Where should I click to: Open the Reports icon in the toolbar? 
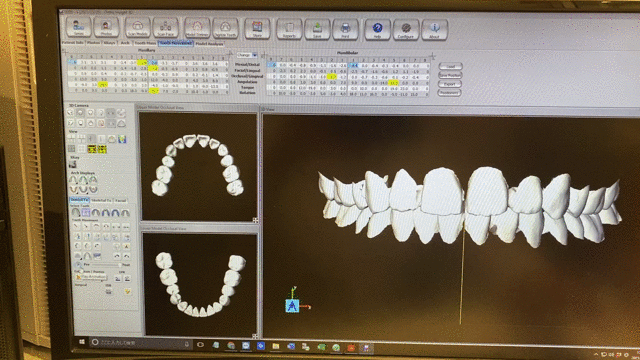click(x=289, y=29)
